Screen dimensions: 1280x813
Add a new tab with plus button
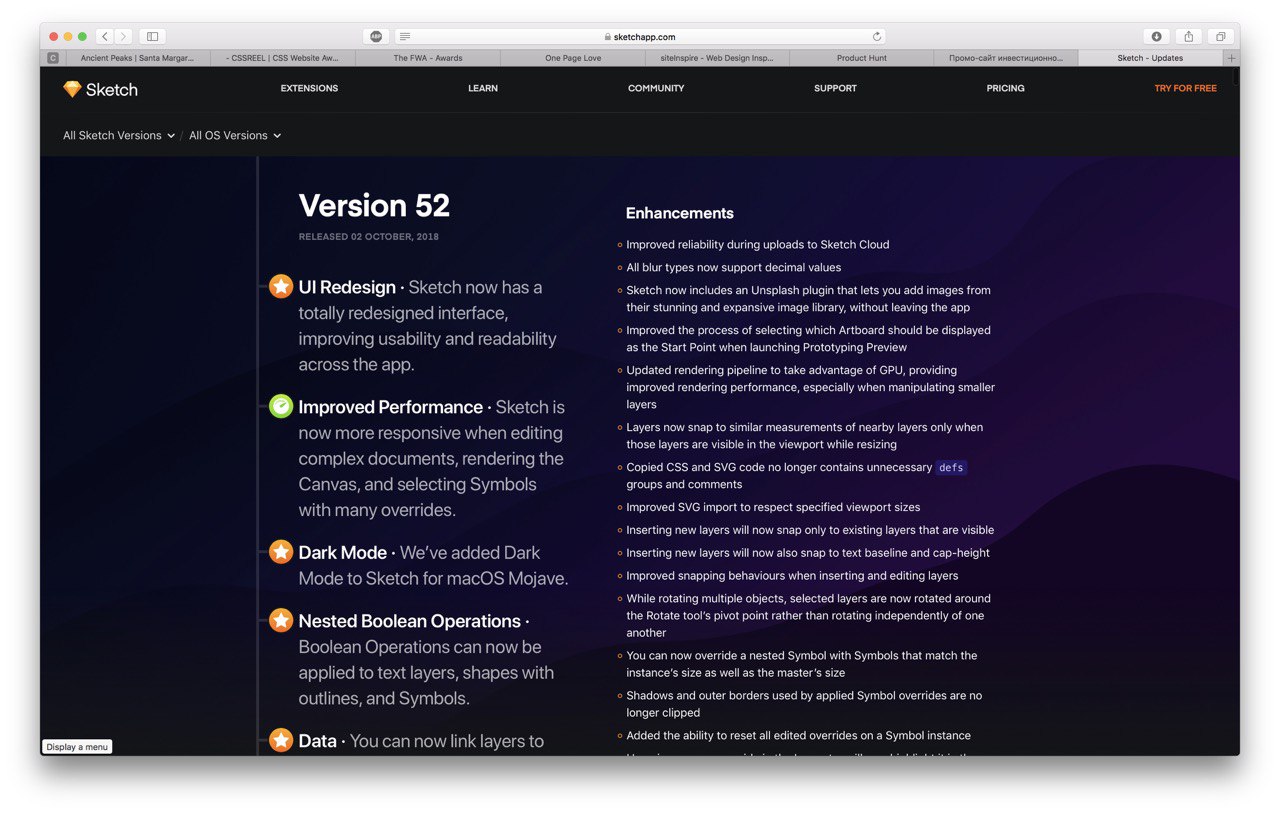(1231, 58)
